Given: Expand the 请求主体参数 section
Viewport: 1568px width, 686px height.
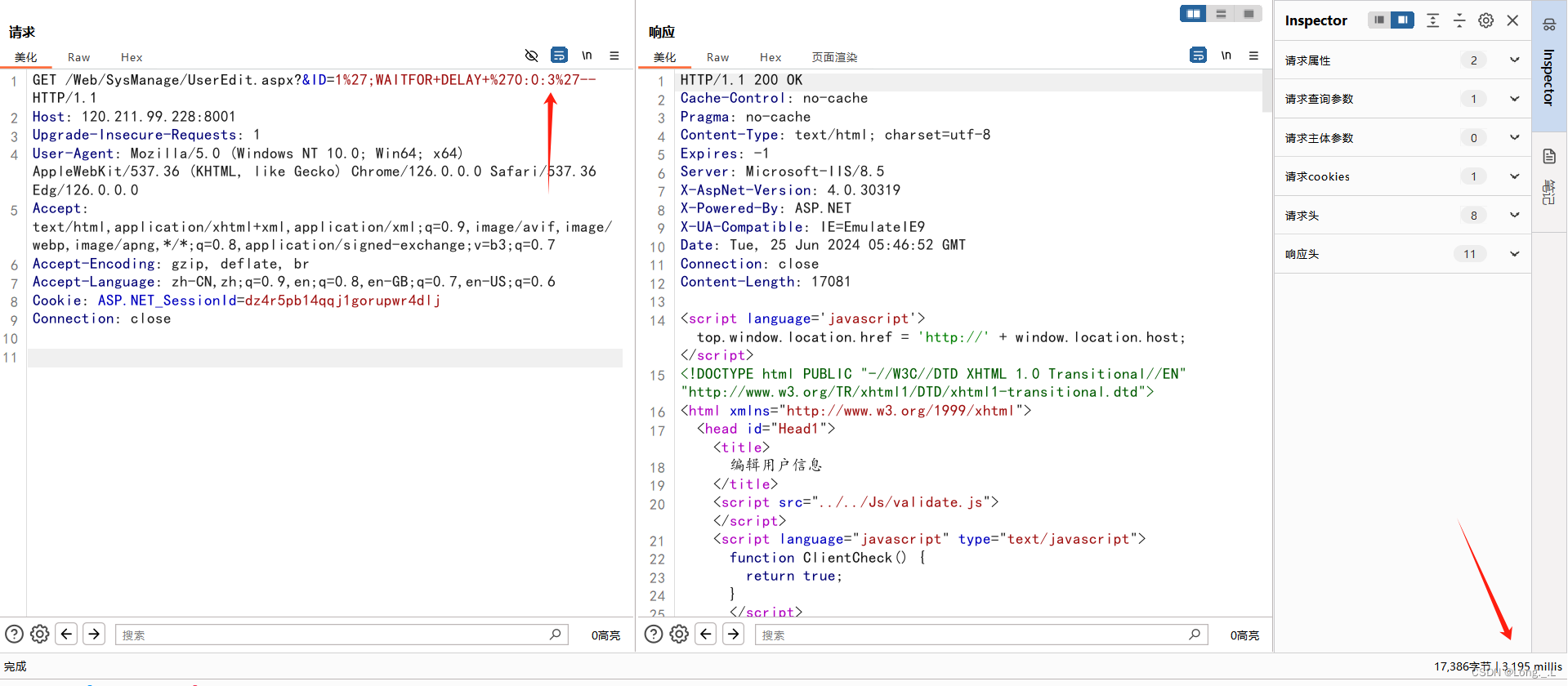Looking at the screenshot, I should pos(1514,137).
